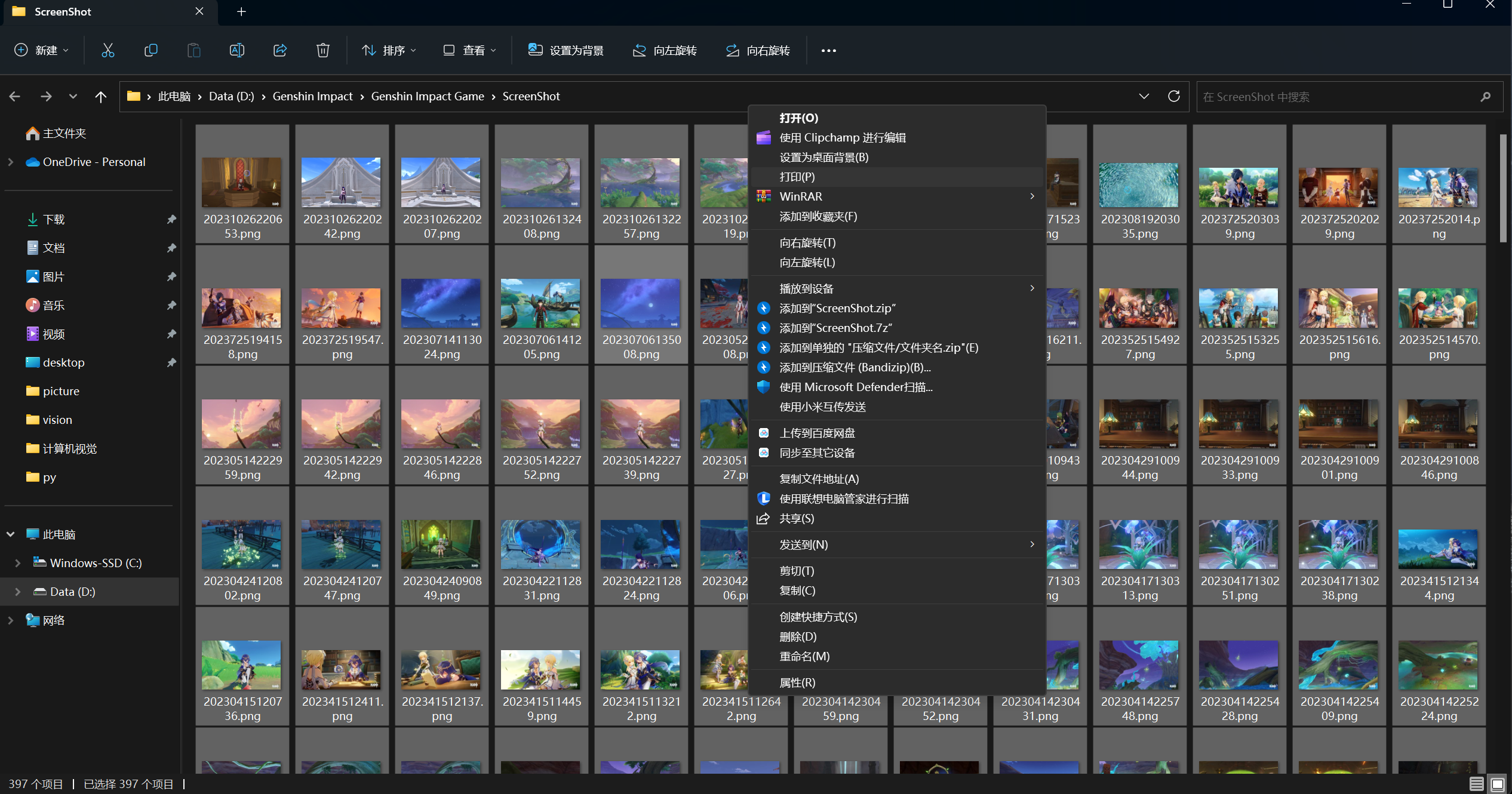1512x794 pixels.
Task: Select thumbnail 20230424090849.png
Action: pyautogui.click(x=442, y=546)
